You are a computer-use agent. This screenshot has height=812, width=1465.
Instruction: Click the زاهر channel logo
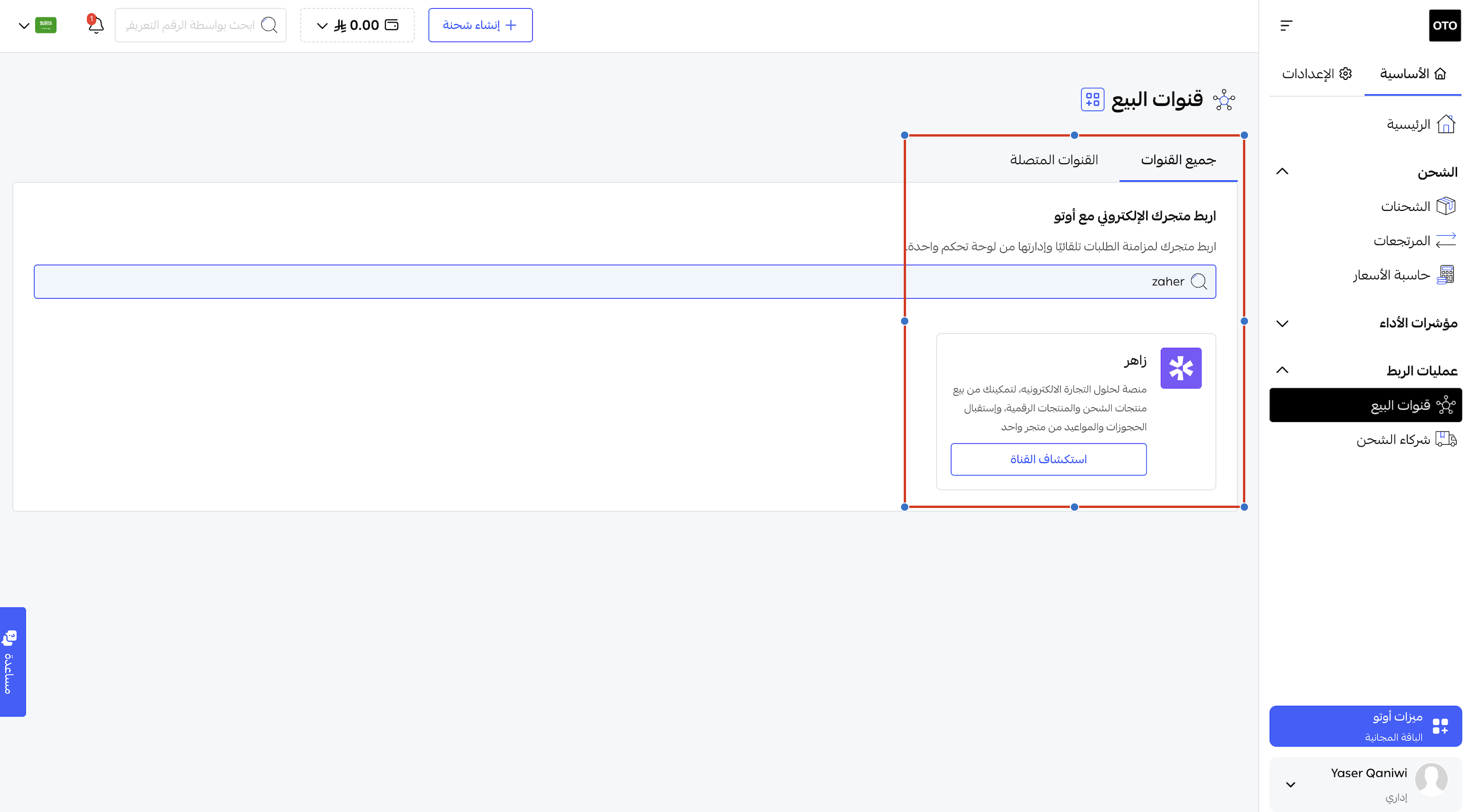click(1181, 369)
